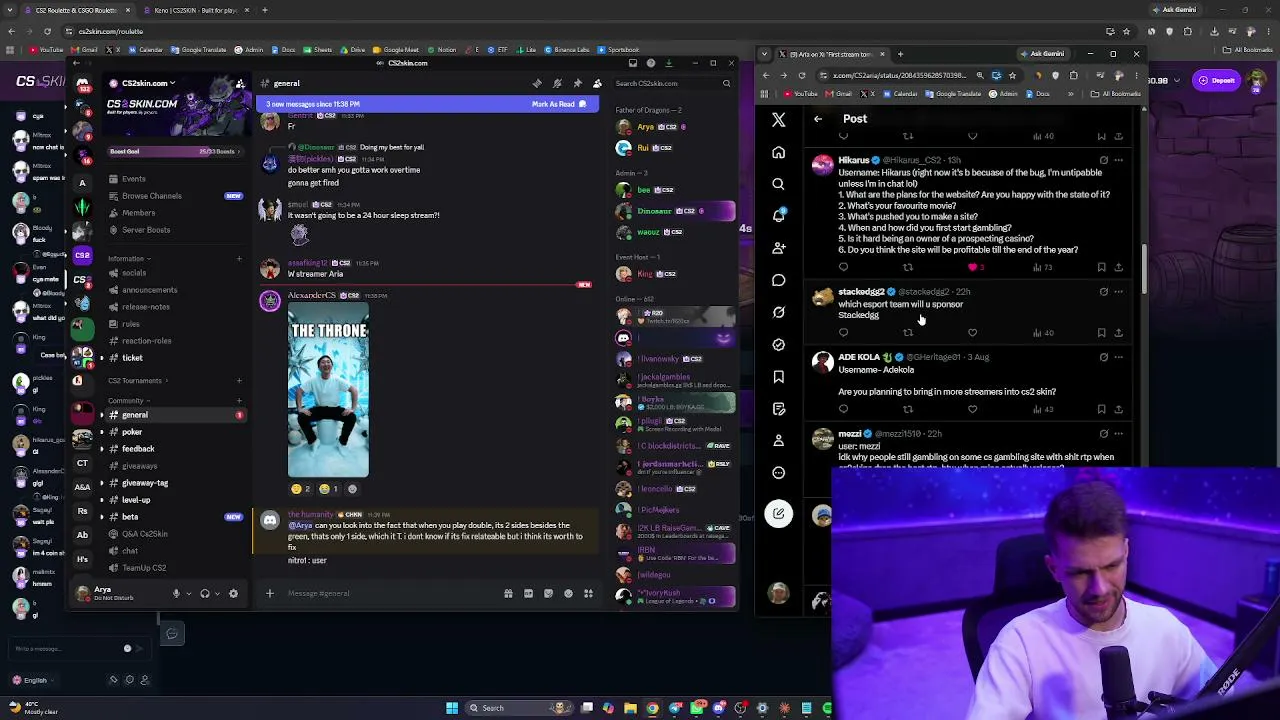Expand threads under the poker channel
This screenshot has height=720, width=1280.
(x=101, y=432)
